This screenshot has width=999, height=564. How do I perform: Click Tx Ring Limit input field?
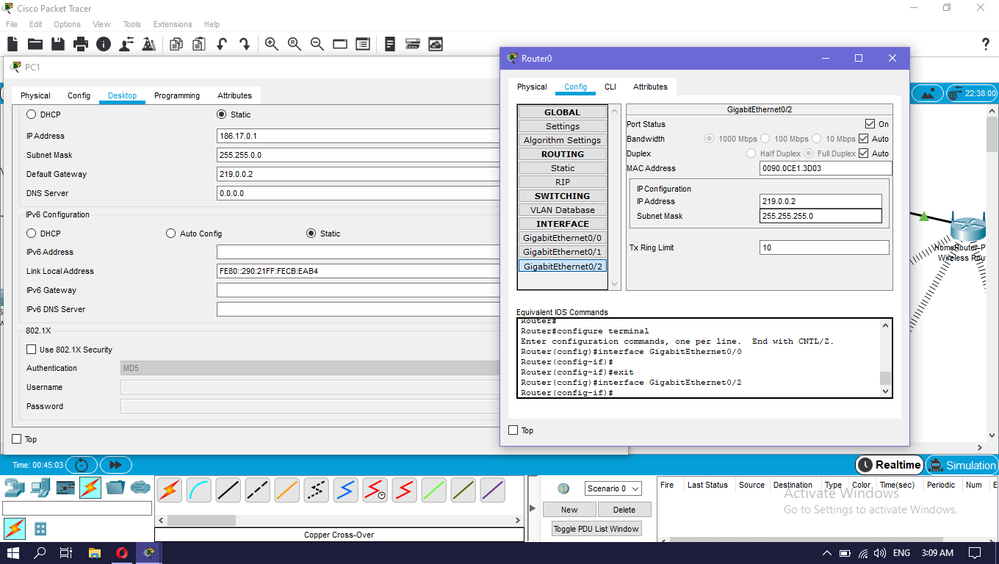824,247
